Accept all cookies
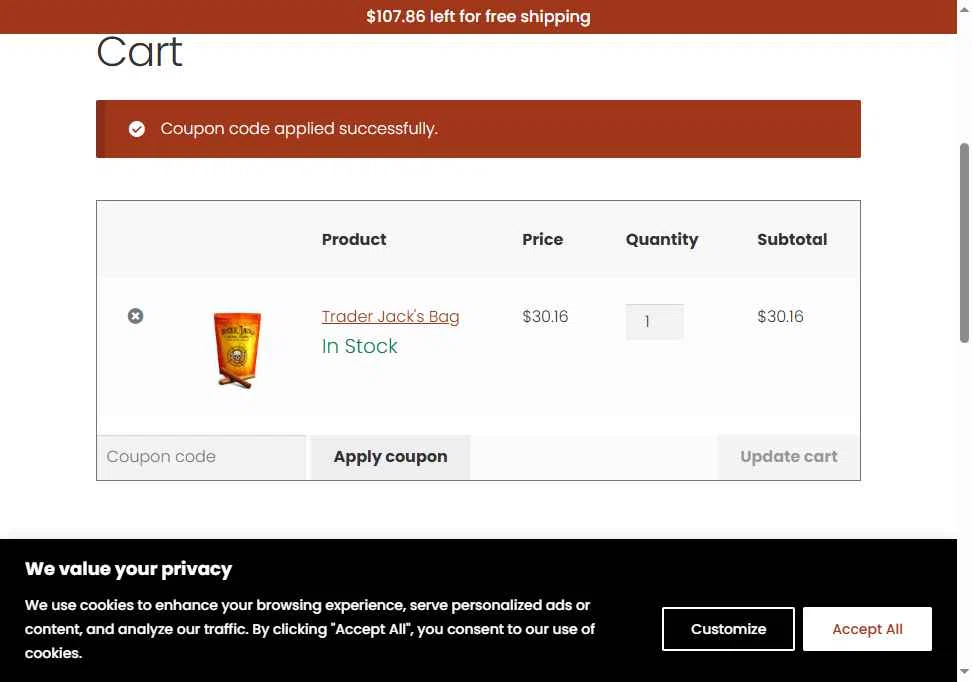This screenshot has height=682, width=972. 867,629
